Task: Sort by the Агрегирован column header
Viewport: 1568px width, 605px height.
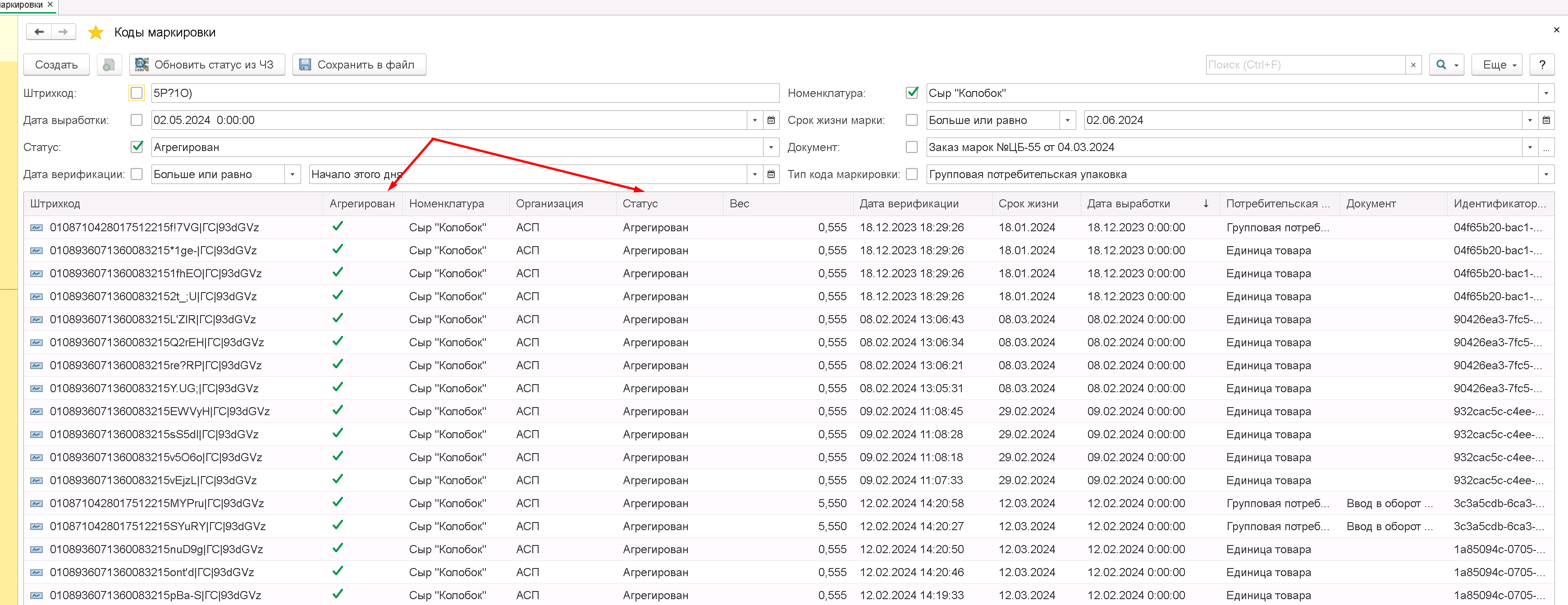Action: (x=362, y=203)
